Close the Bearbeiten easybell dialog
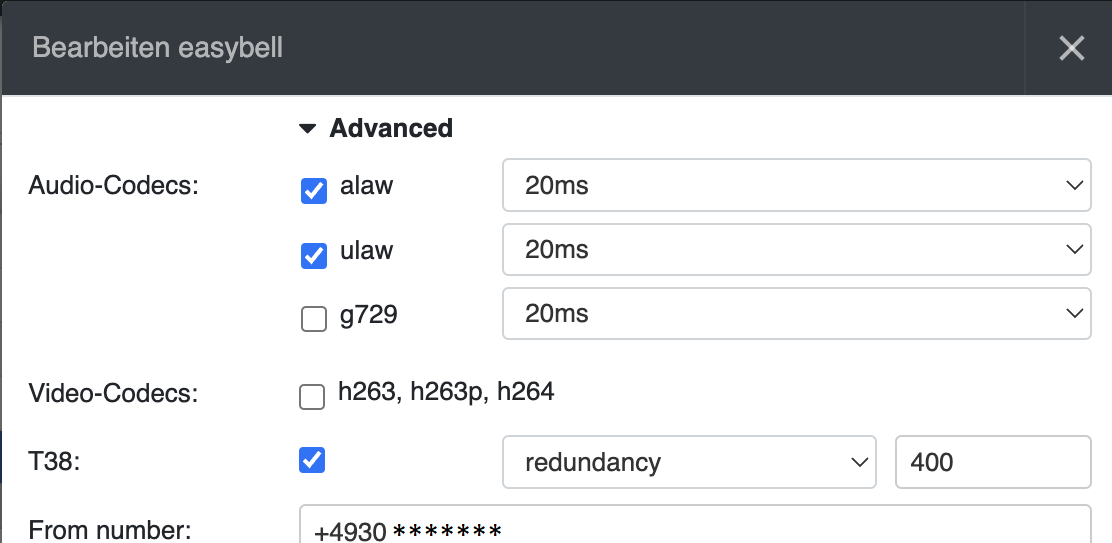Viewport: 1112px width, 543px height. [1071, 48]
